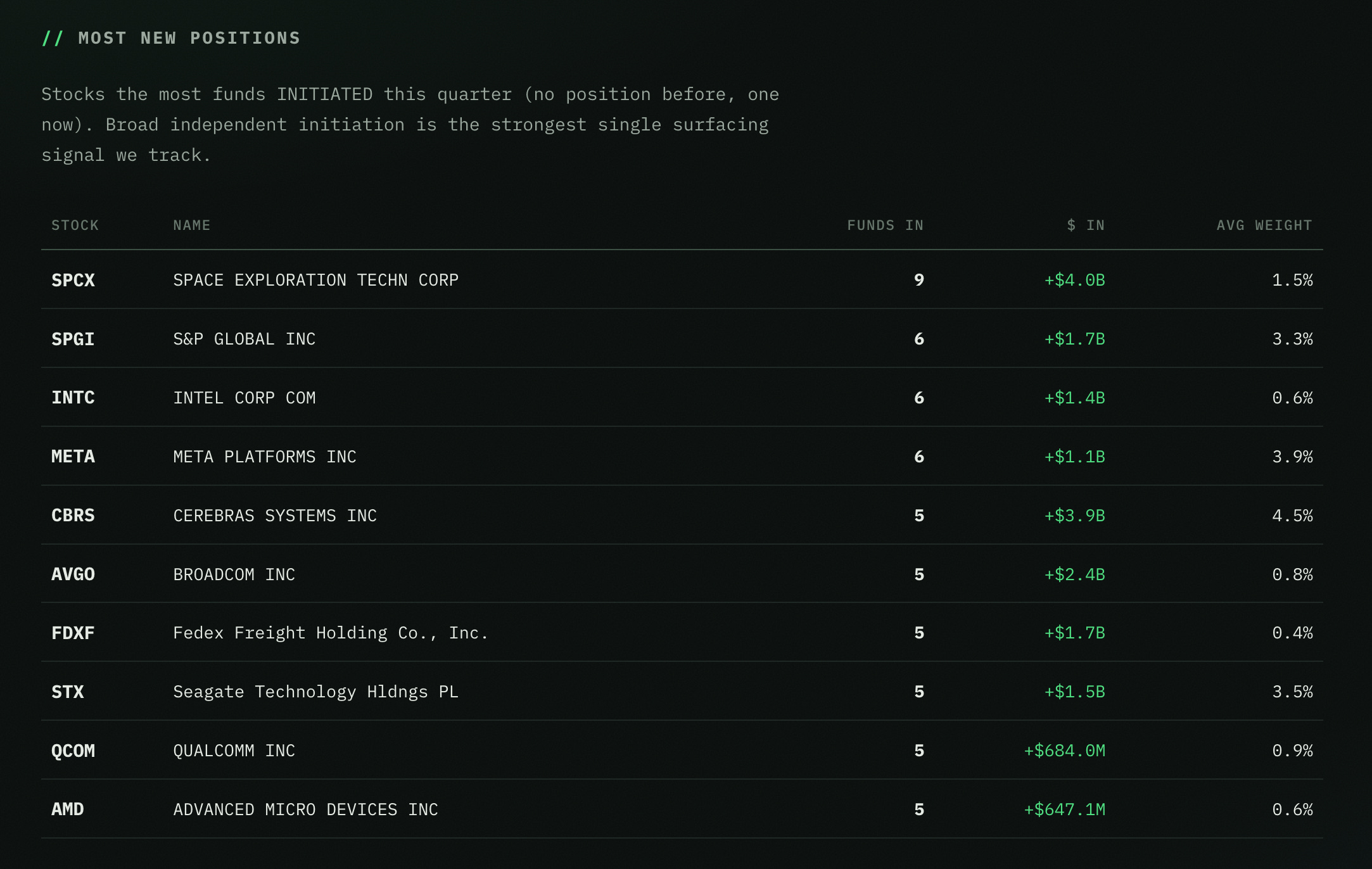Select the SPGI ticker
1372x869 pixels.
pyautogui.click(x=73, y=339)
